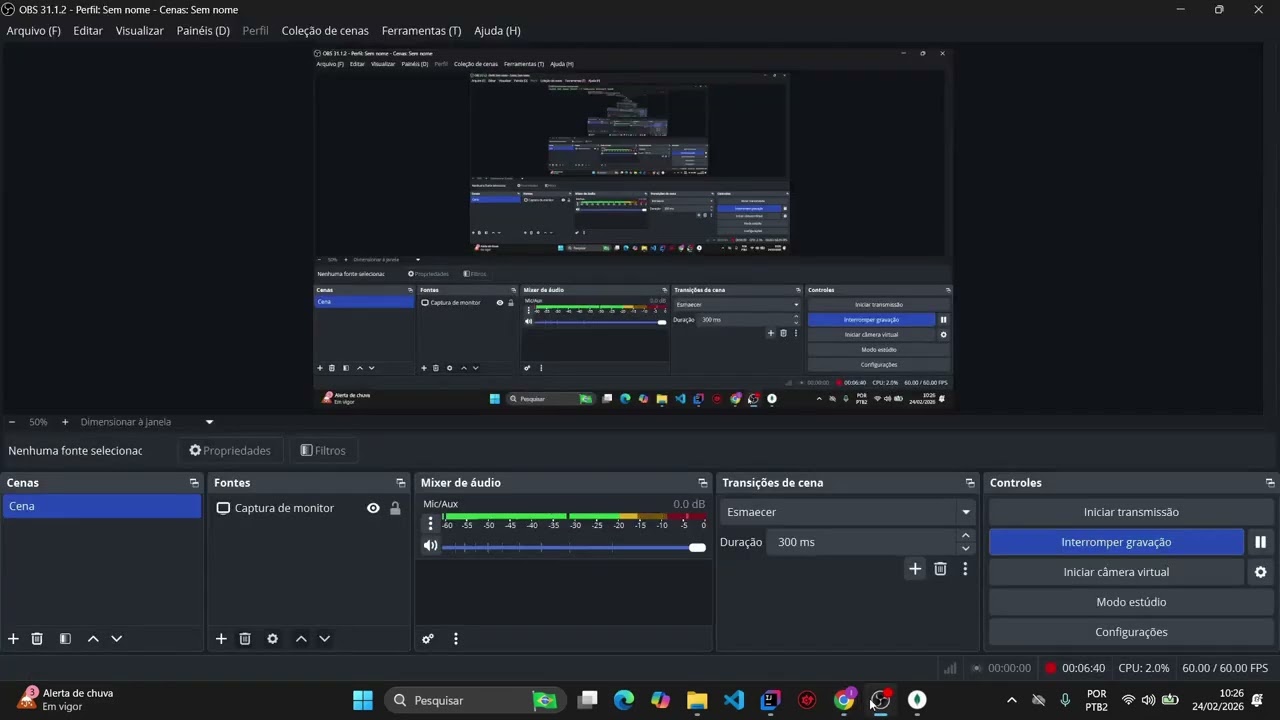Adjust Mic/Aux volume slider
The image size is (1280, 720).
(x=573, y=547)
